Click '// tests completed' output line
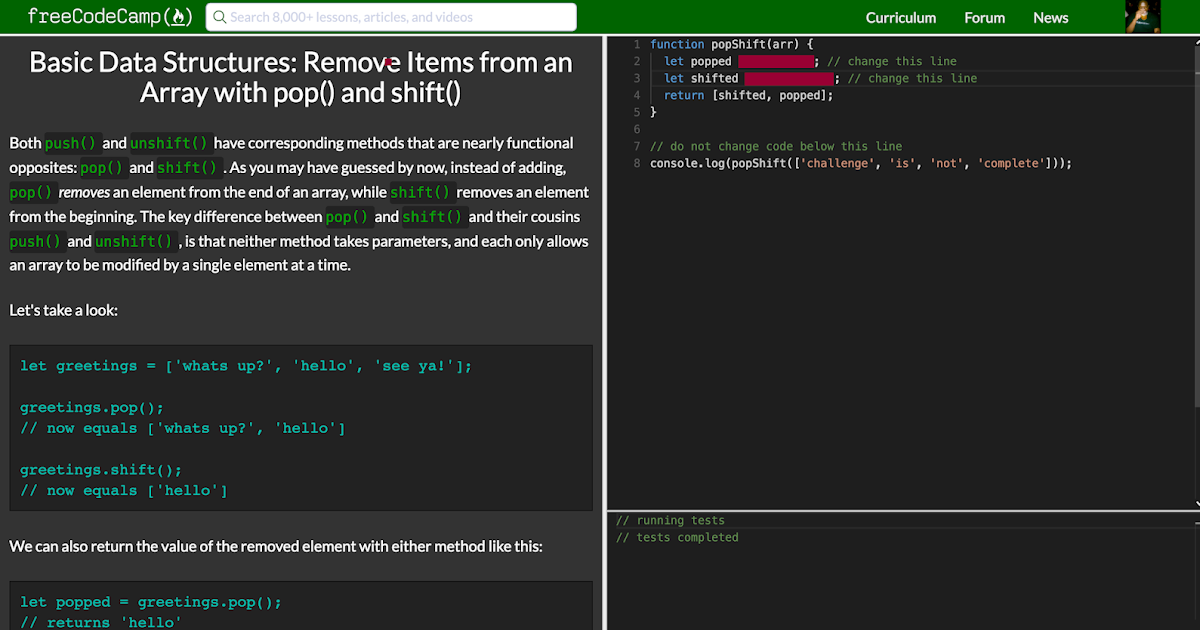This screenshot has height=630, width=1200. [x=677, y=537]
